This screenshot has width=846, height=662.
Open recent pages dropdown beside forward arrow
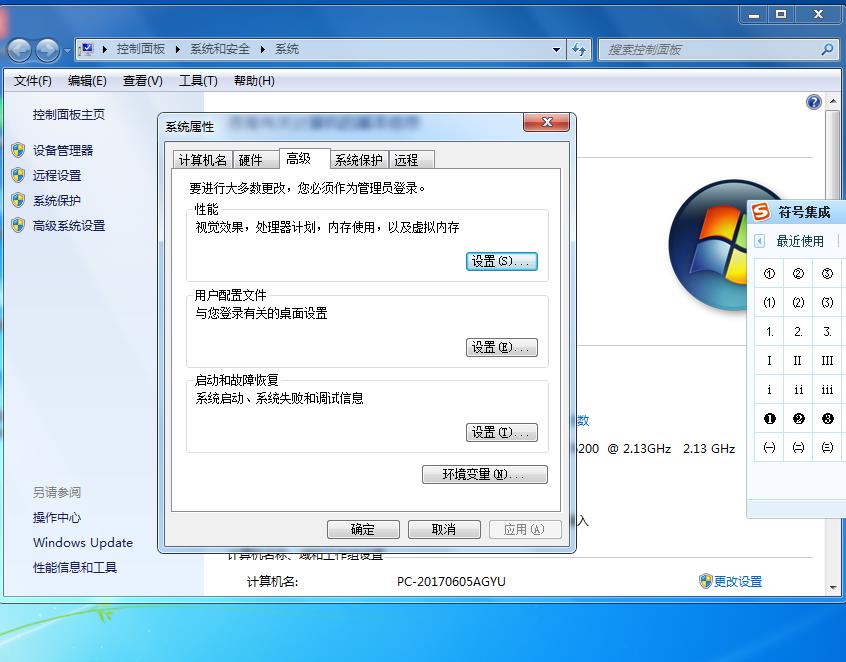(66, 51)
